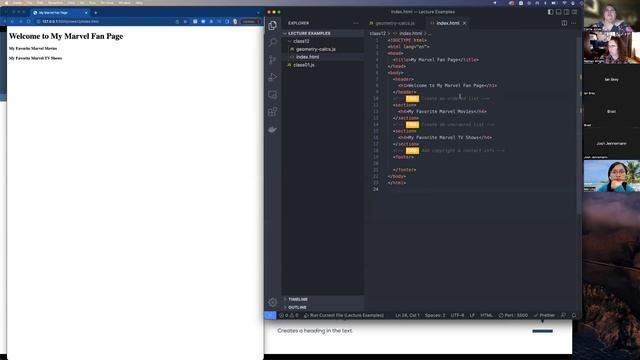This screenshot has height=360, width=640.
Task: Open the Manage gear in the activity bar
Action: pyautogui.click(x=273, y=302)
